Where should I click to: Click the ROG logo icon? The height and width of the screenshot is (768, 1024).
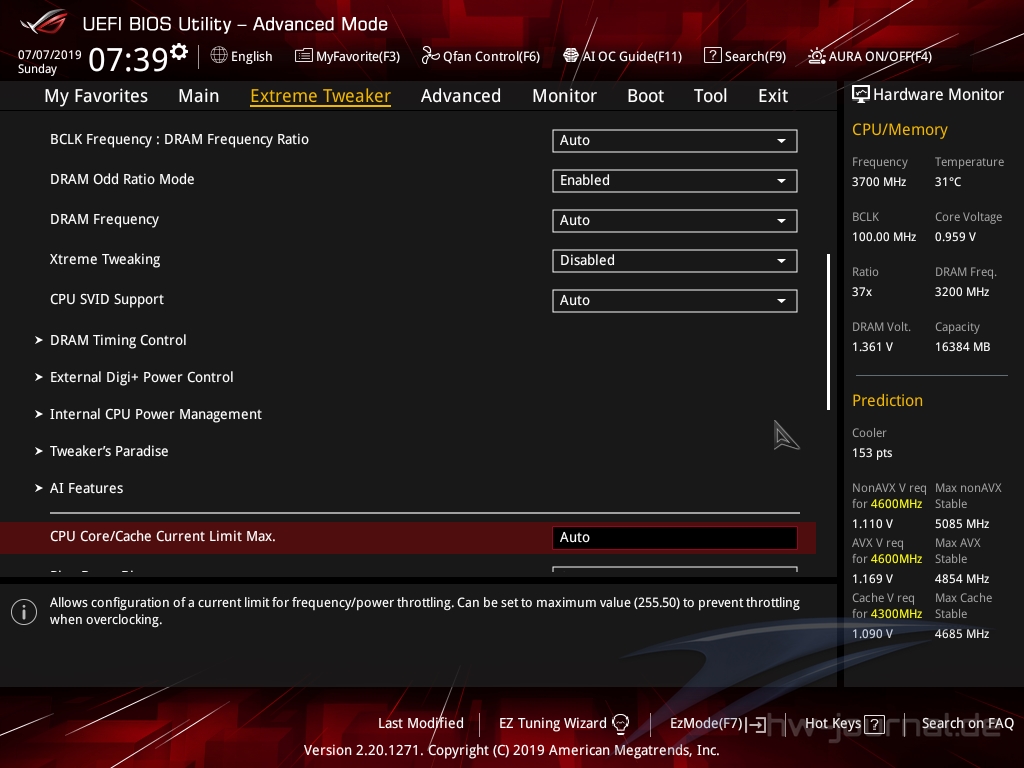[44, 22]
